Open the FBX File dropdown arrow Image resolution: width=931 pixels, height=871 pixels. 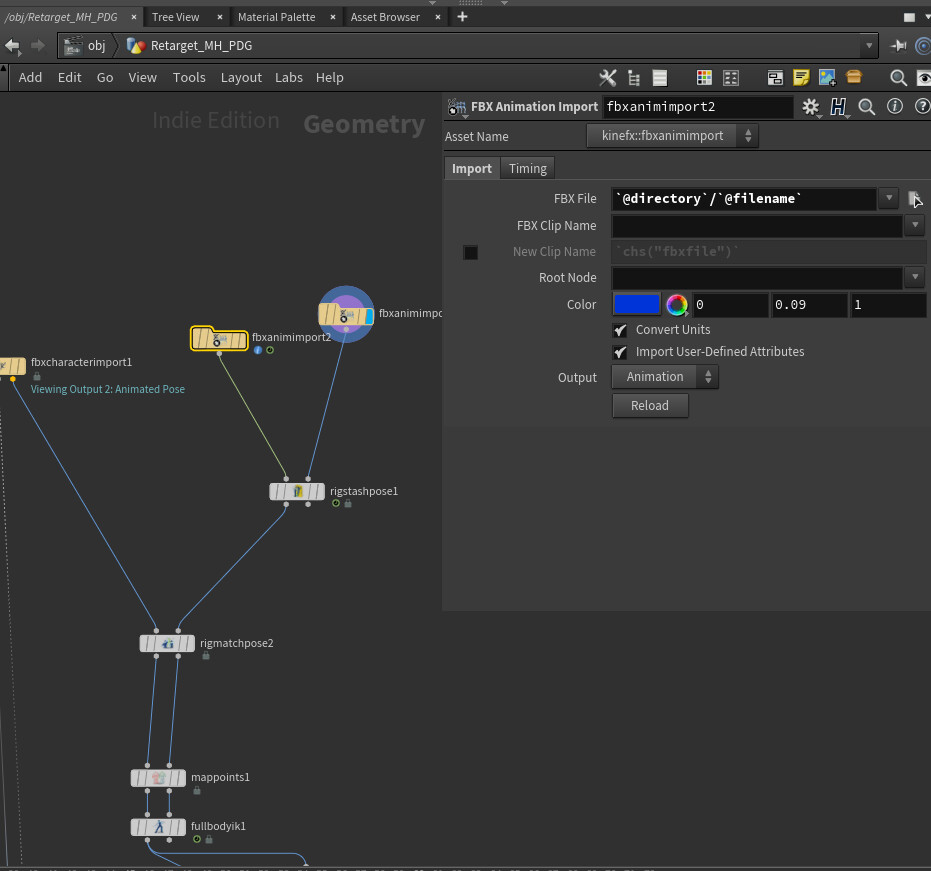point(887,198)
